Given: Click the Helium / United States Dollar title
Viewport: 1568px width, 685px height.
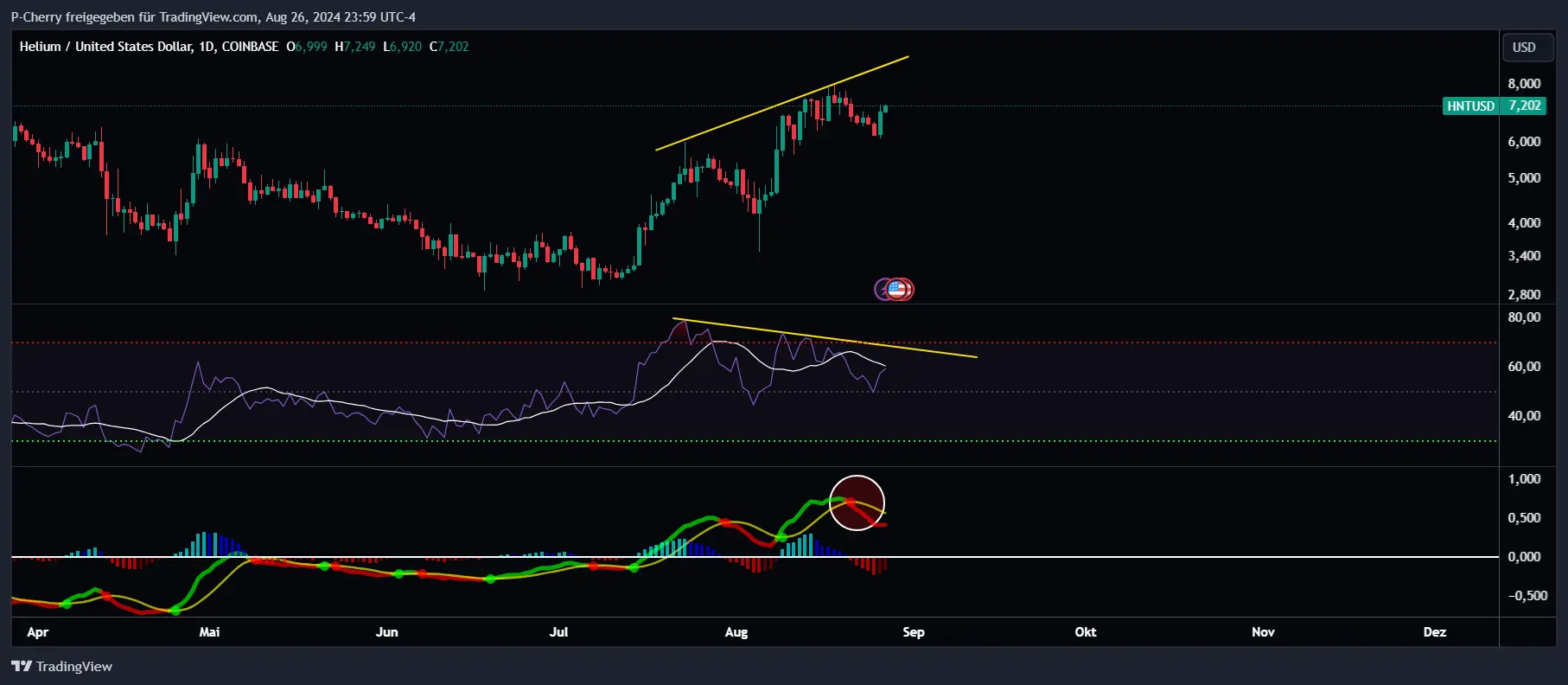Looking at the screenshot, I should click(105, 47).
